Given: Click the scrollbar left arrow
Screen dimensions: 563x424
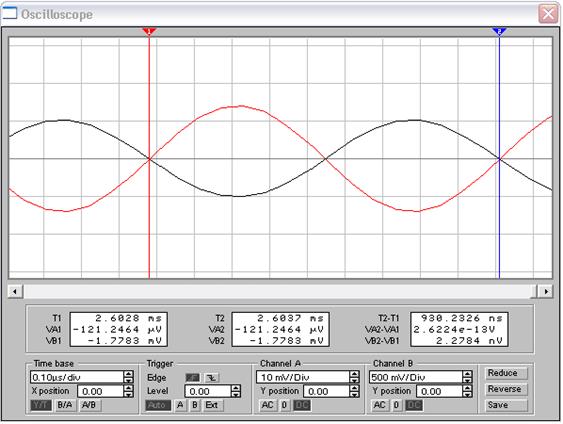Looking at the screenshot, I should (x=15, y=291).
